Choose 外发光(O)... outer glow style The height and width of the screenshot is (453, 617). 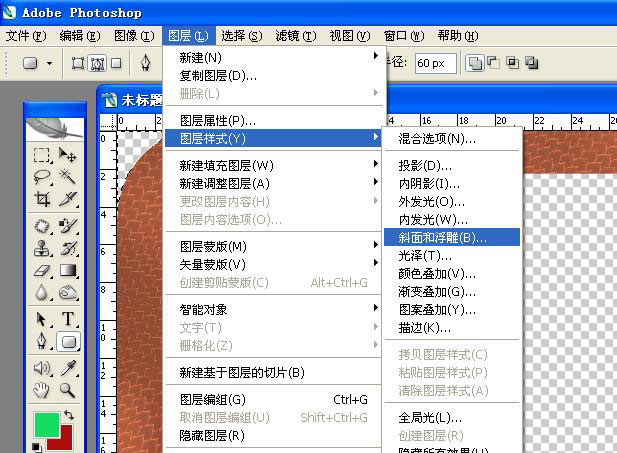coord(452,202)
